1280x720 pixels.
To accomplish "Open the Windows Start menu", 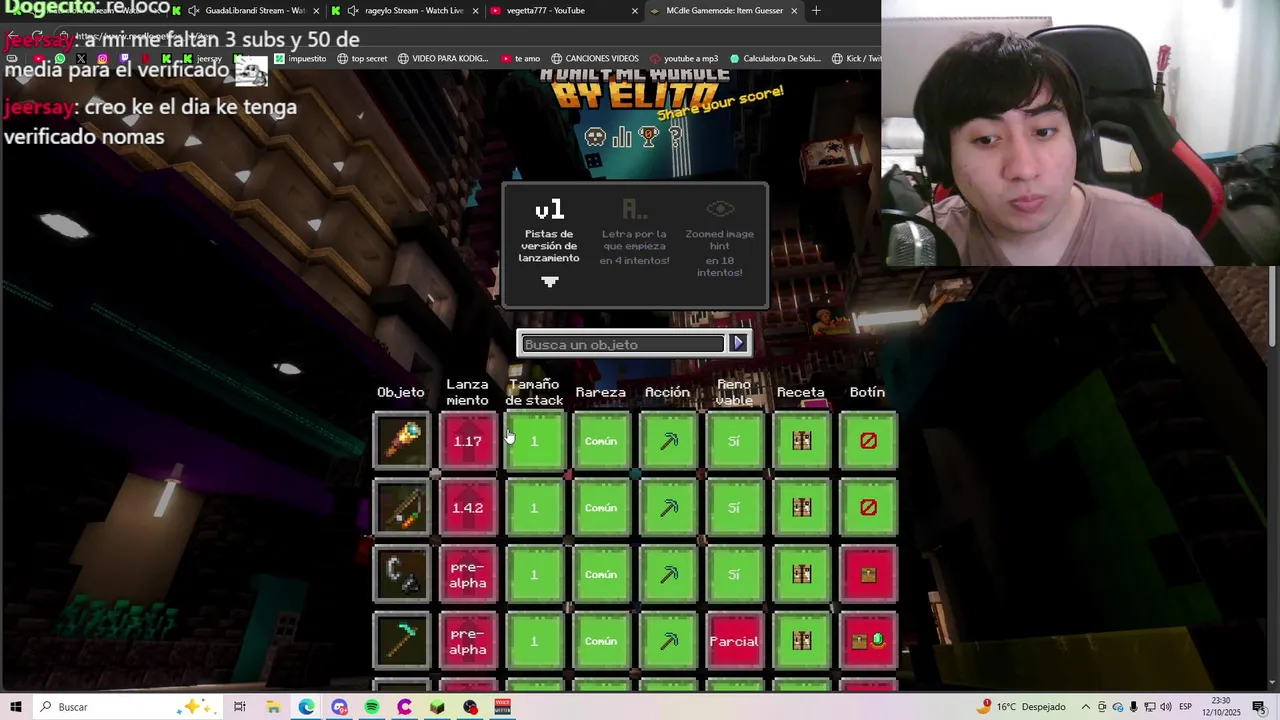I will [15, 707].
